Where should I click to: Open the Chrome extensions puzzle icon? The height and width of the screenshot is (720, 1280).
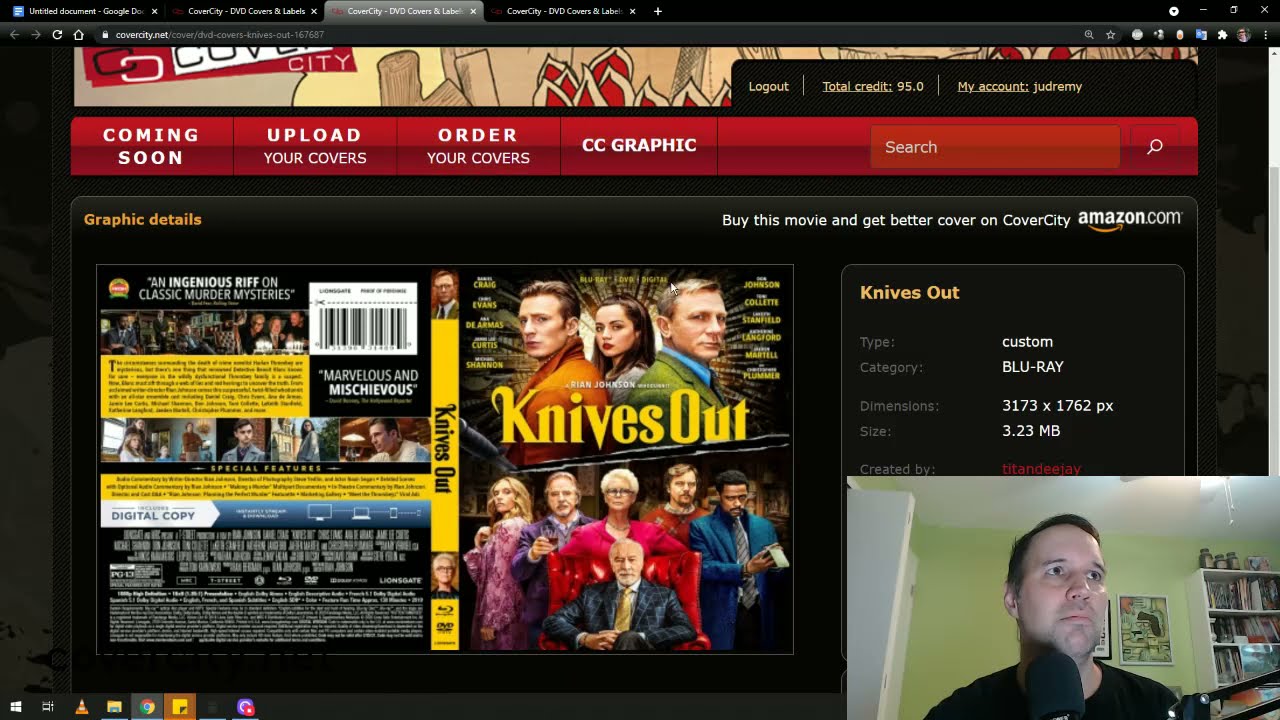(x=1222, y=34)
